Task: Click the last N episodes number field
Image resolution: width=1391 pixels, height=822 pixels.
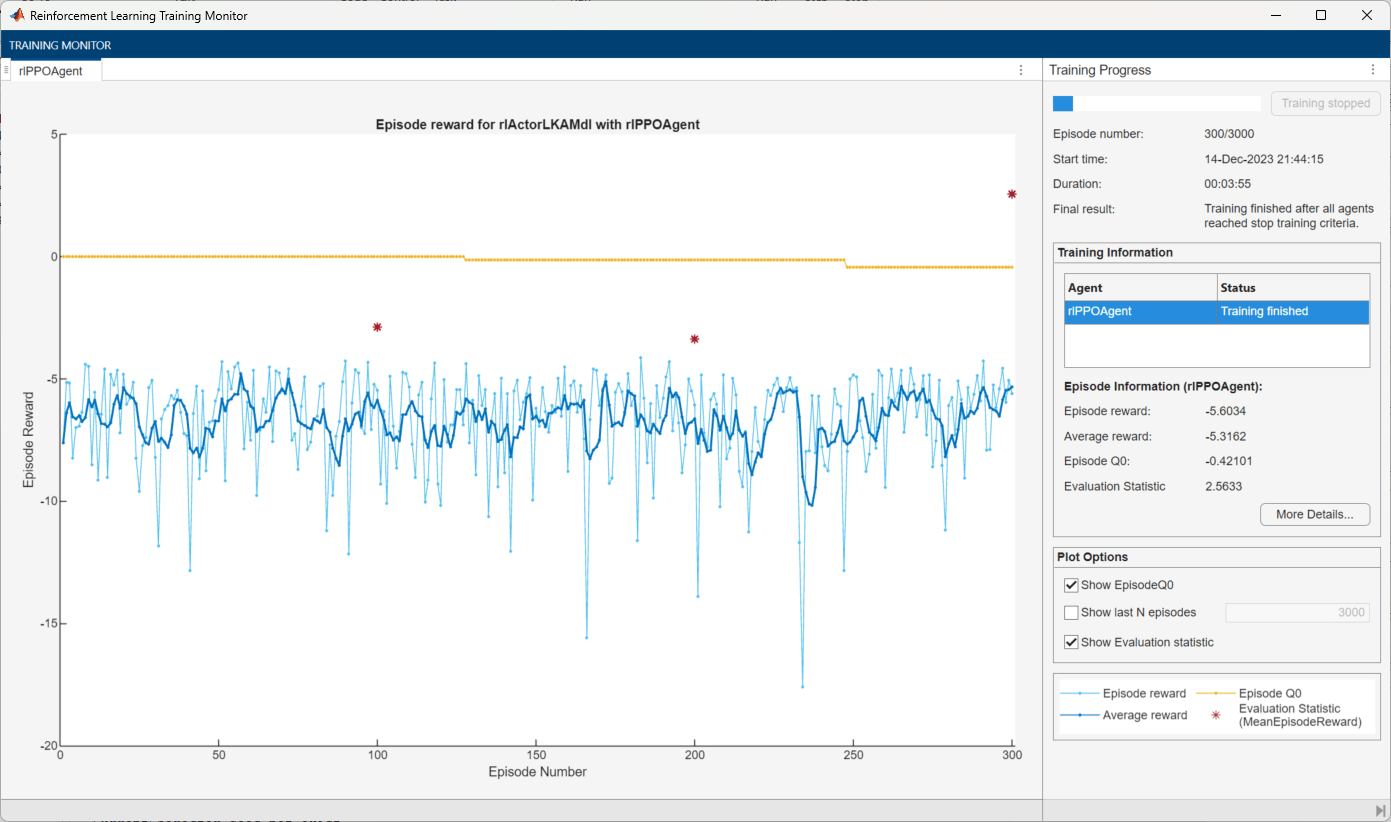Action: pyautogui.click(x=1297, y=612)
